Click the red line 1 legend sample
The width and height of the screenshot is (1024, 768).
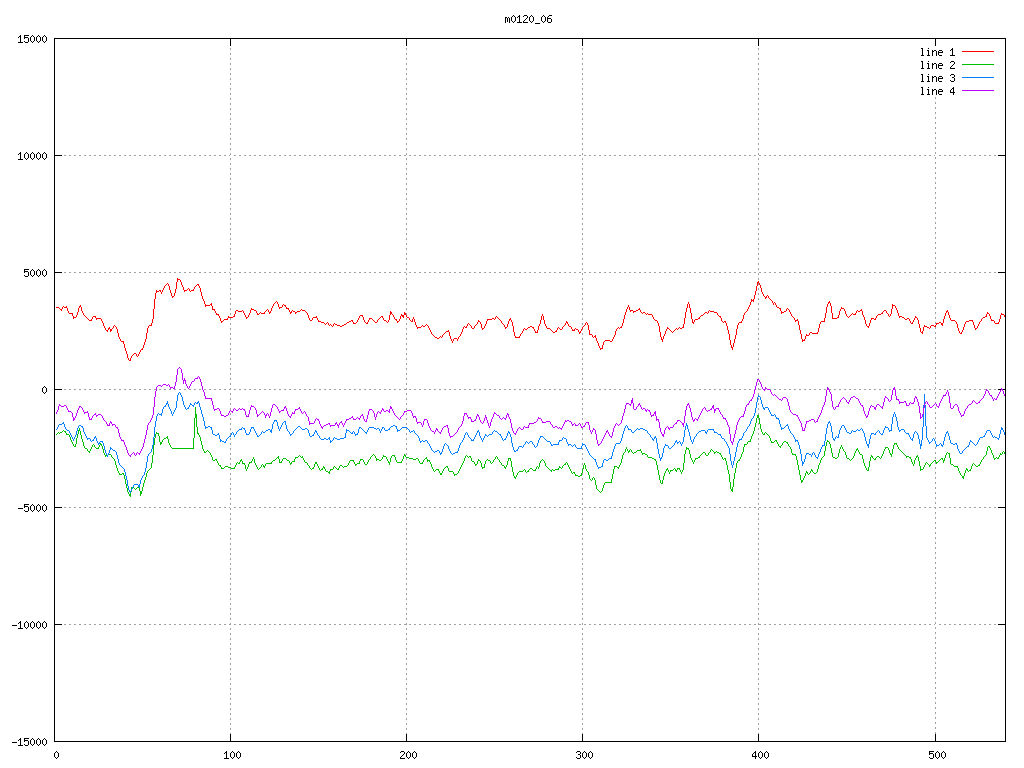978,52
